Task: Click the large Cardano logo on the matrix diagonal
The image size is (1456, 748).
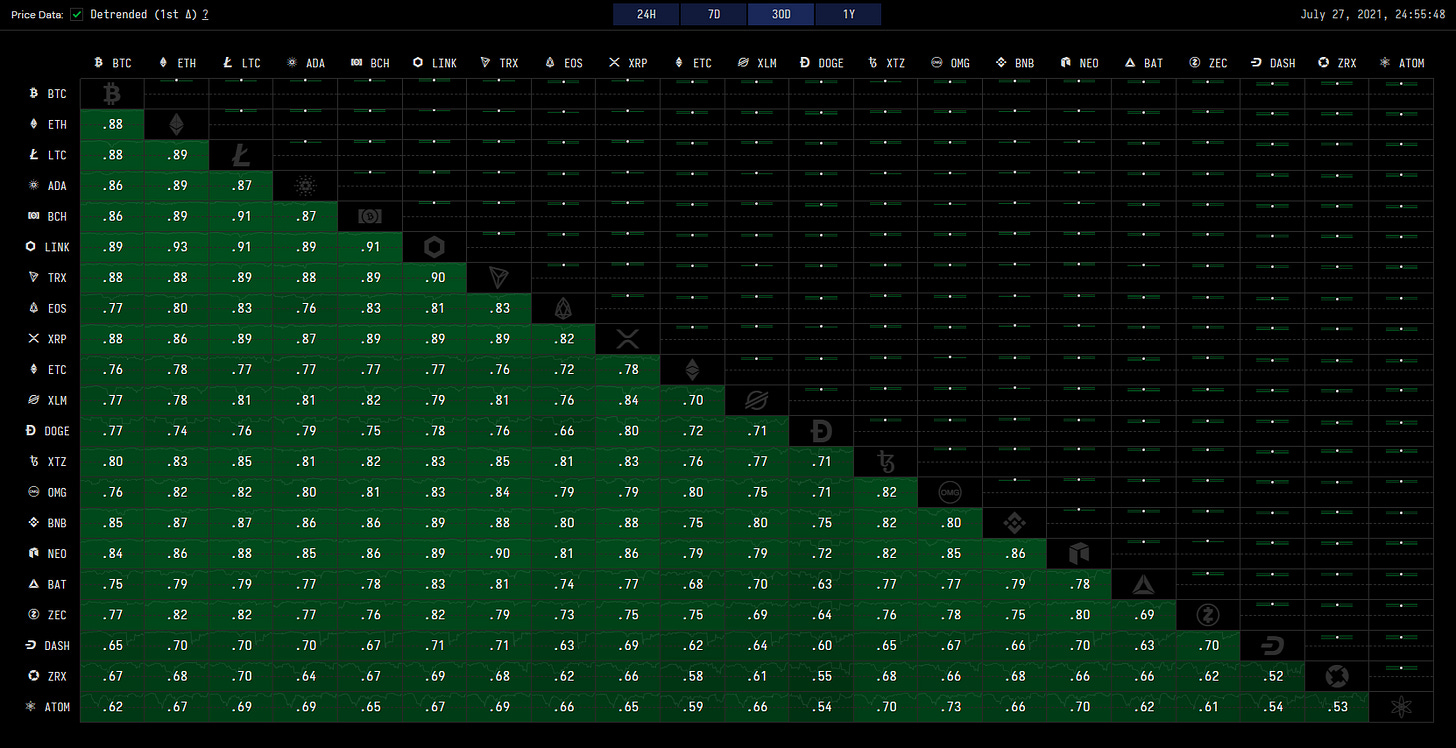Action: [x=305, y=186]
